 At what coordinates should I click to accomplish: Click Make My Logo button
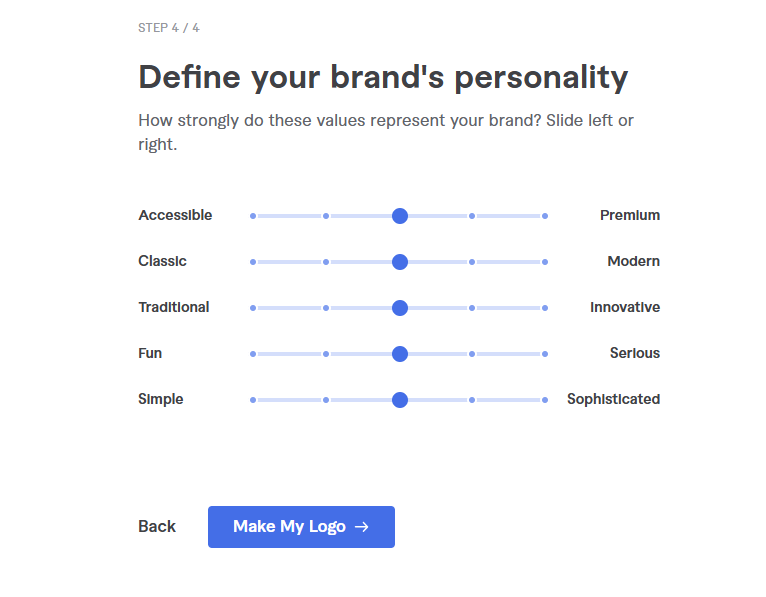point(300,527)
